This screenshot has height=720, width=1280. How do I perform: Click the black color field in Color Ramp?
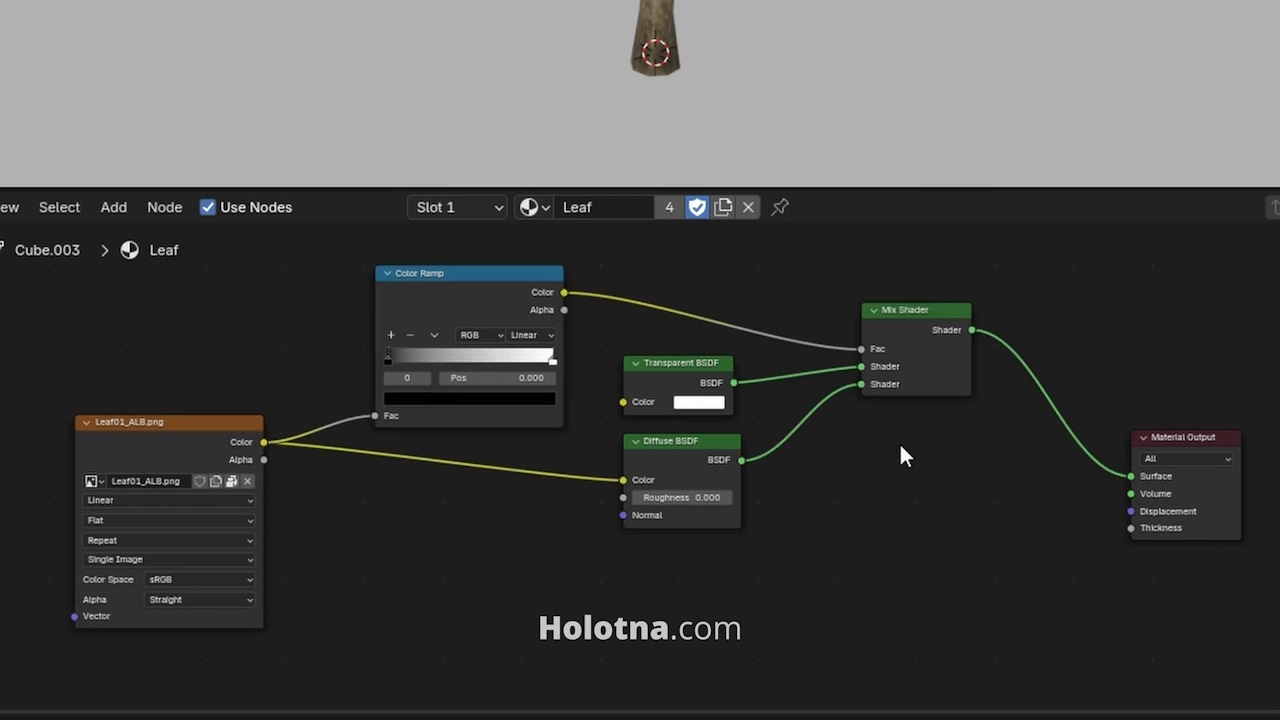[x=469, y=398]
